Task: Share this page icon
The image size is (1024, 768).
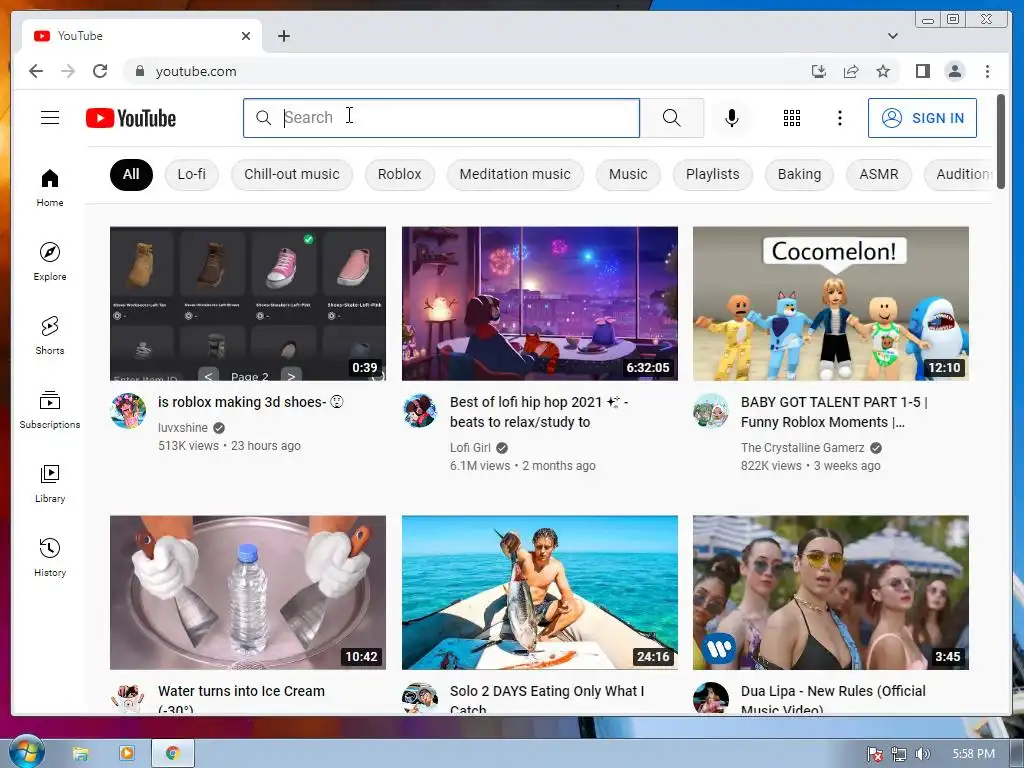Action: point(850,71)
